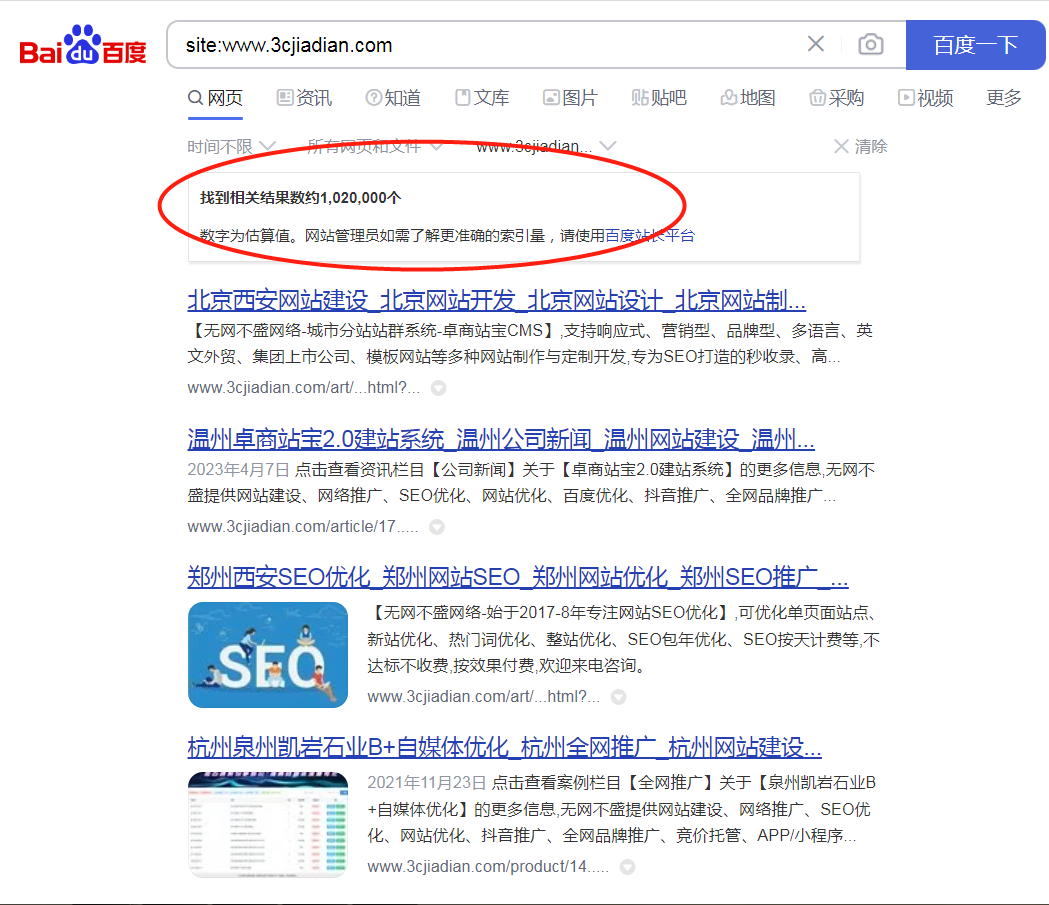
Task: Expand the 时间不限 time filter dropdown
Action: pyautogui.click(x=231, y=146)
